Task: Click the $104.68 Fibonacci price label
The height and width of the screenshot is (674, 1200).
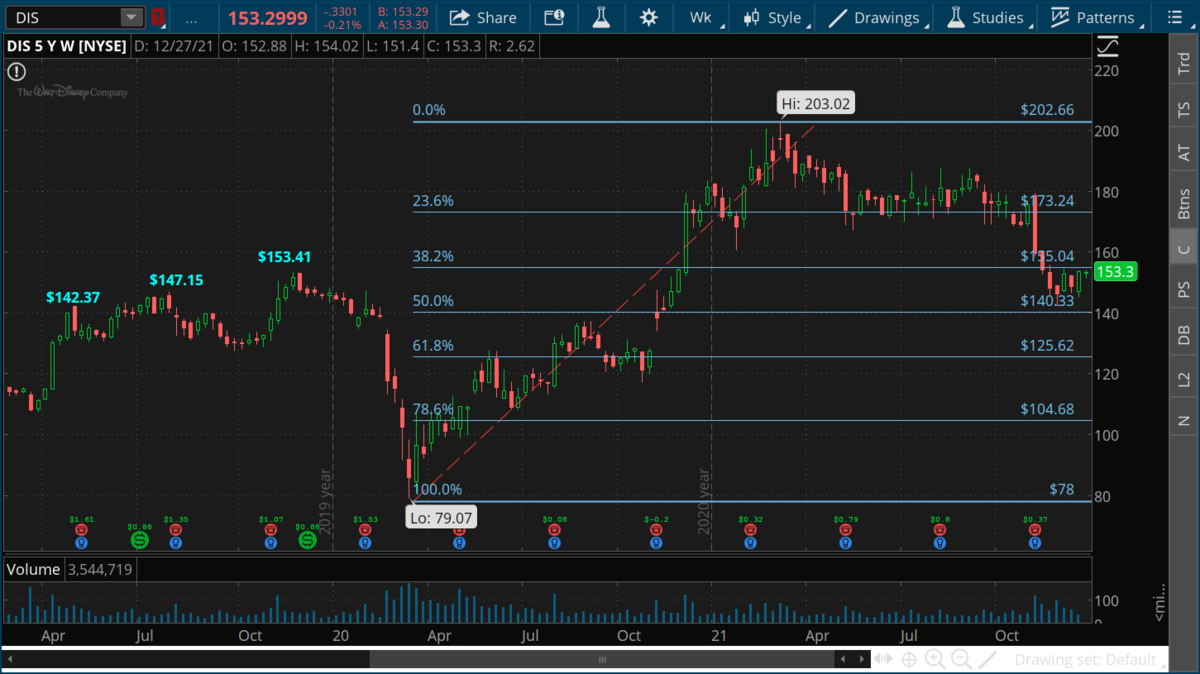Action: point(1047,409)
